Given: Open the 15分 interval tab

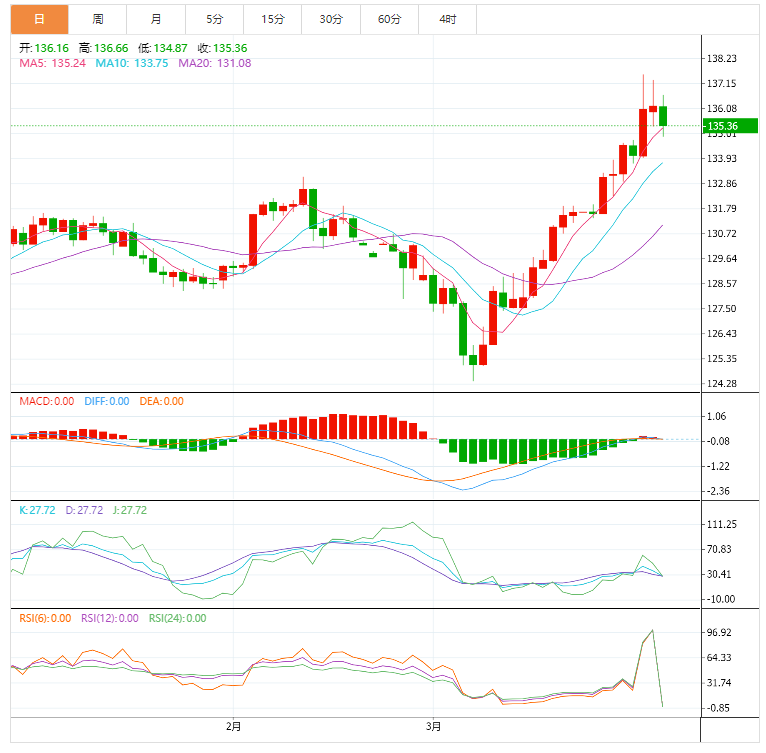Looking at the screenshot, I should point(273,19).
